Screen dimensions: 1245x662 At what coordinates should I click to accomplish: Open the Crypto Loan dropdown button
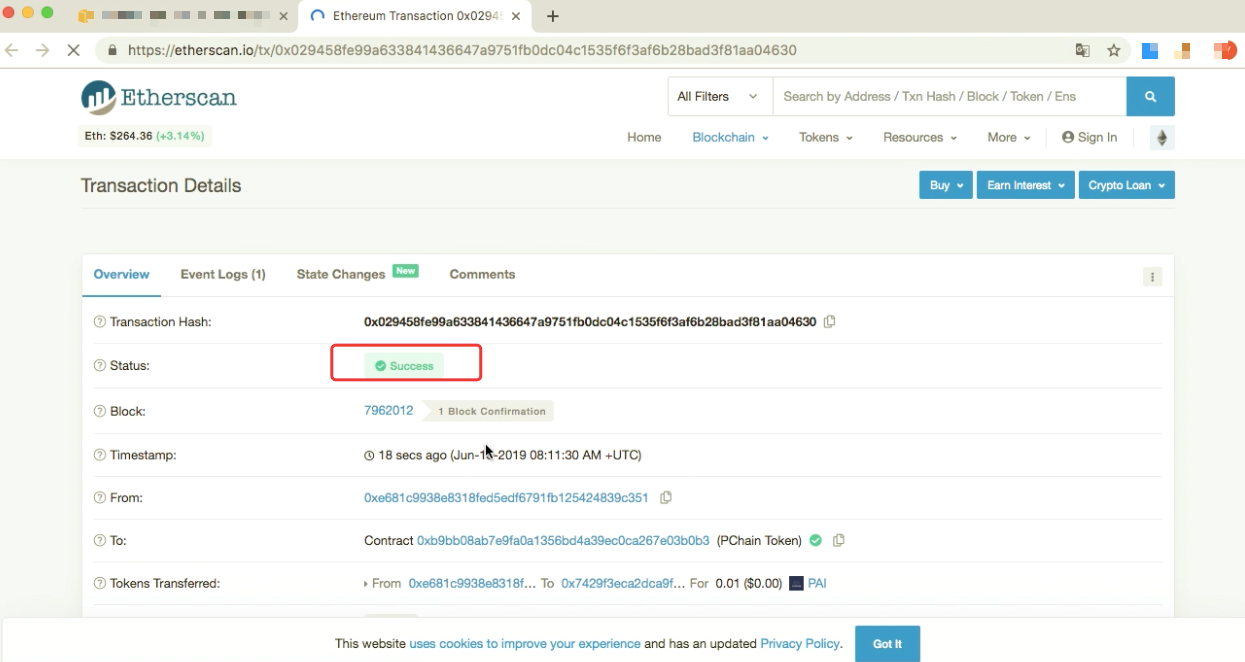click(x=1127, y=185)
